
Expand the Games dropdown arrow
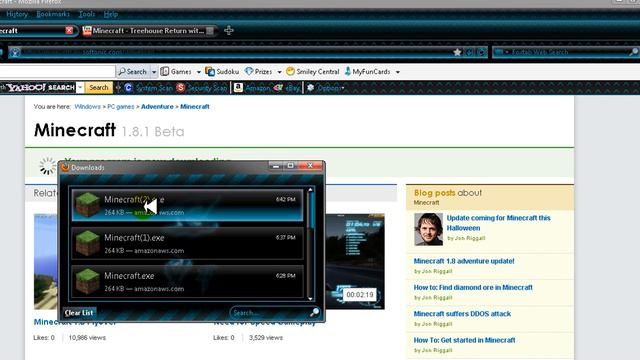[199, 72]
